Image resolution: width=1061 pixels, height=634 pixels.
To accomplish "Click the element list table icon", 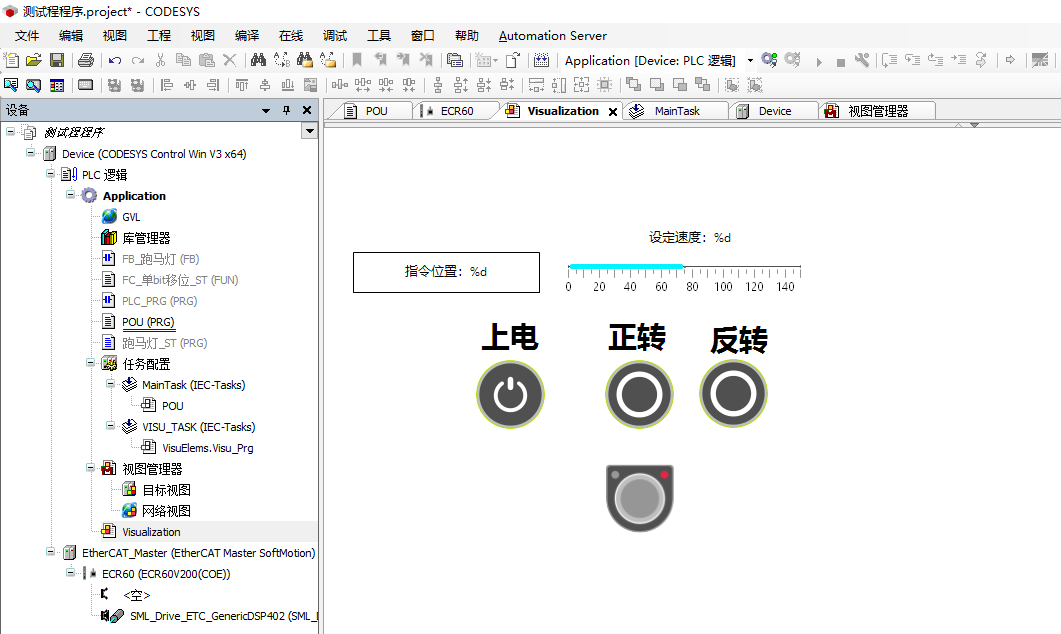I will pyautogui.click(x=57, y=85).
